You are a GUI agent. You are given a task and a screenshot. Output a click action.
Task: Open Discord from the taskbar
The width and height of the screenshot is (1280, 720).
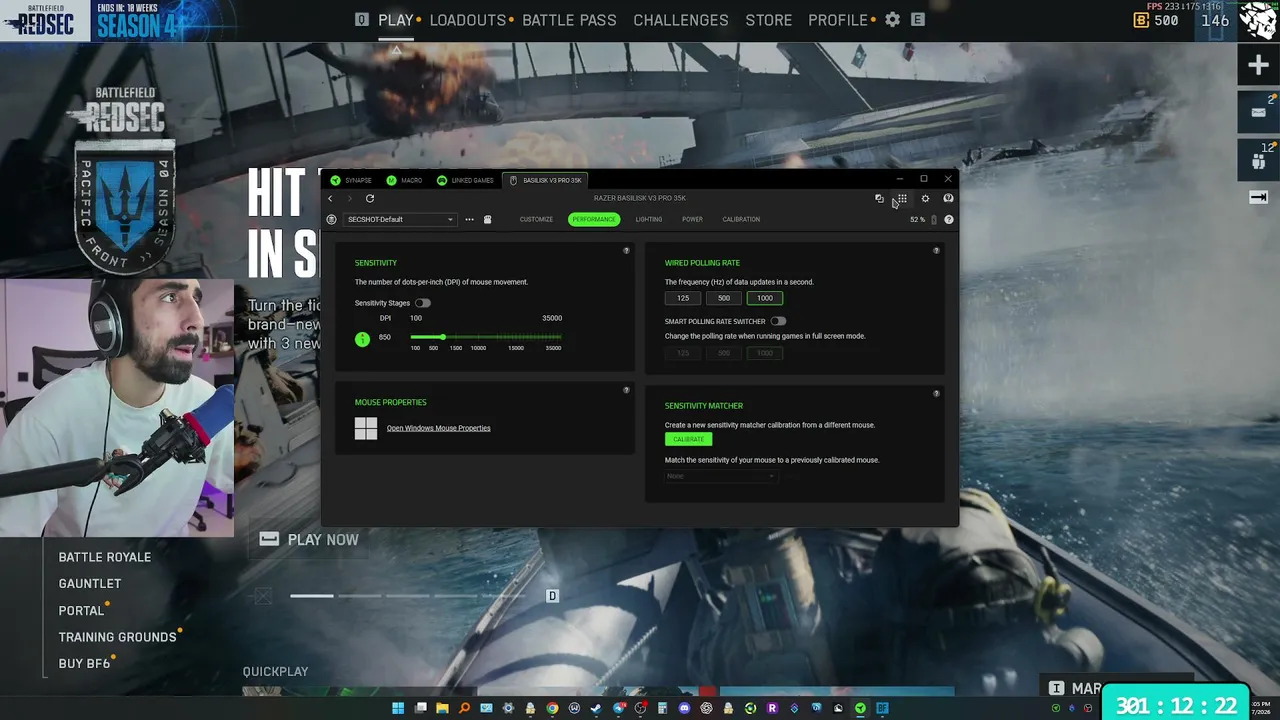[x=684, y=708]
